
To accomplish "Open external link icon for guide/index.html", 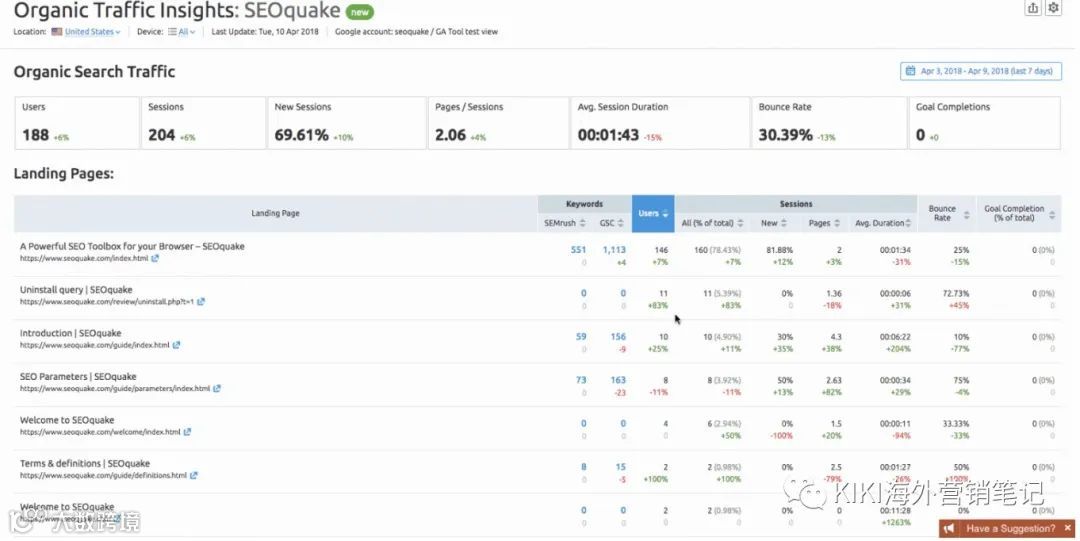I will [176, 345].
